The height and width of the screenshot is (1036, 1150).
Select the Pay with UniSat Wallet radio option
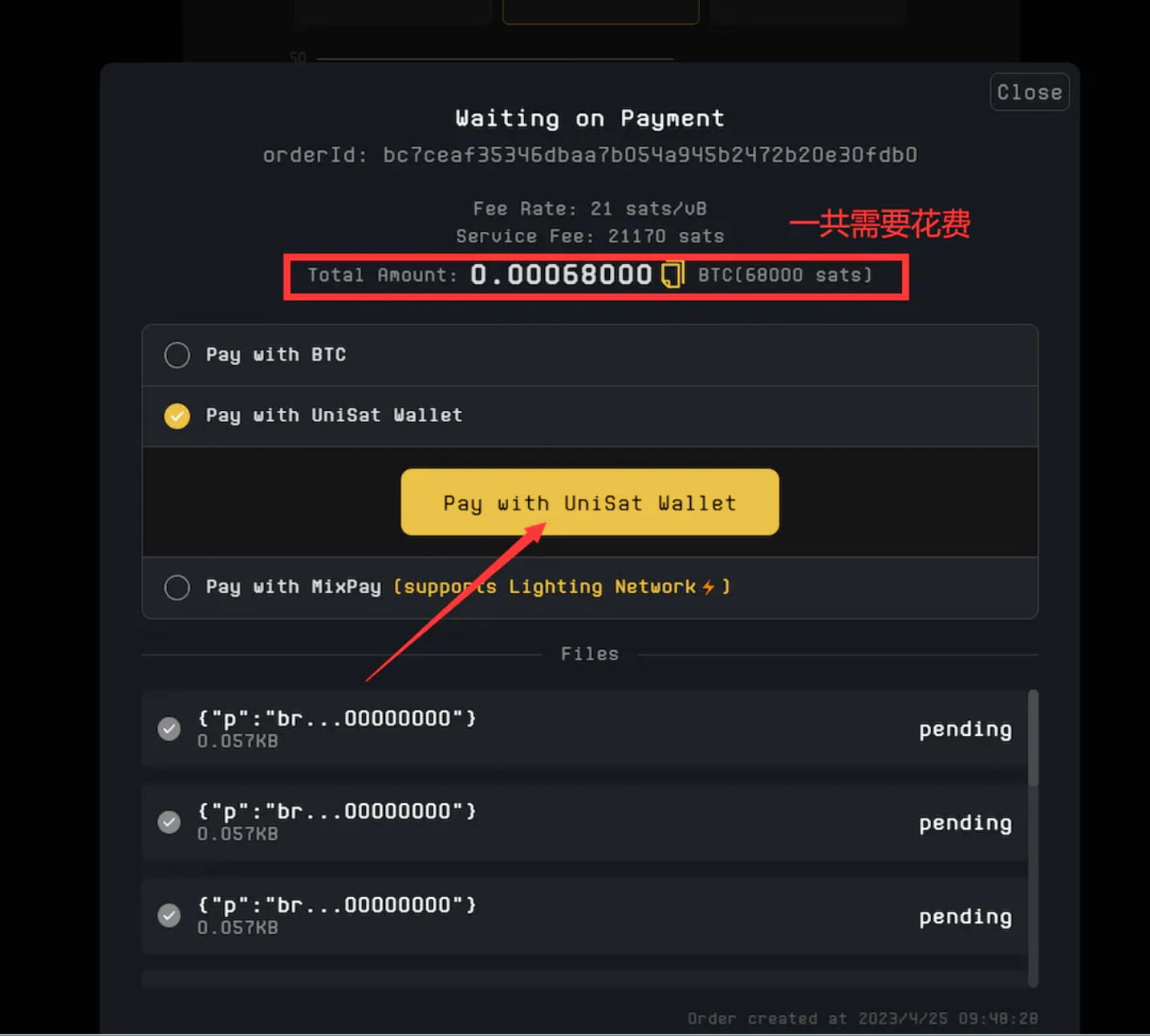pos(177,416)
